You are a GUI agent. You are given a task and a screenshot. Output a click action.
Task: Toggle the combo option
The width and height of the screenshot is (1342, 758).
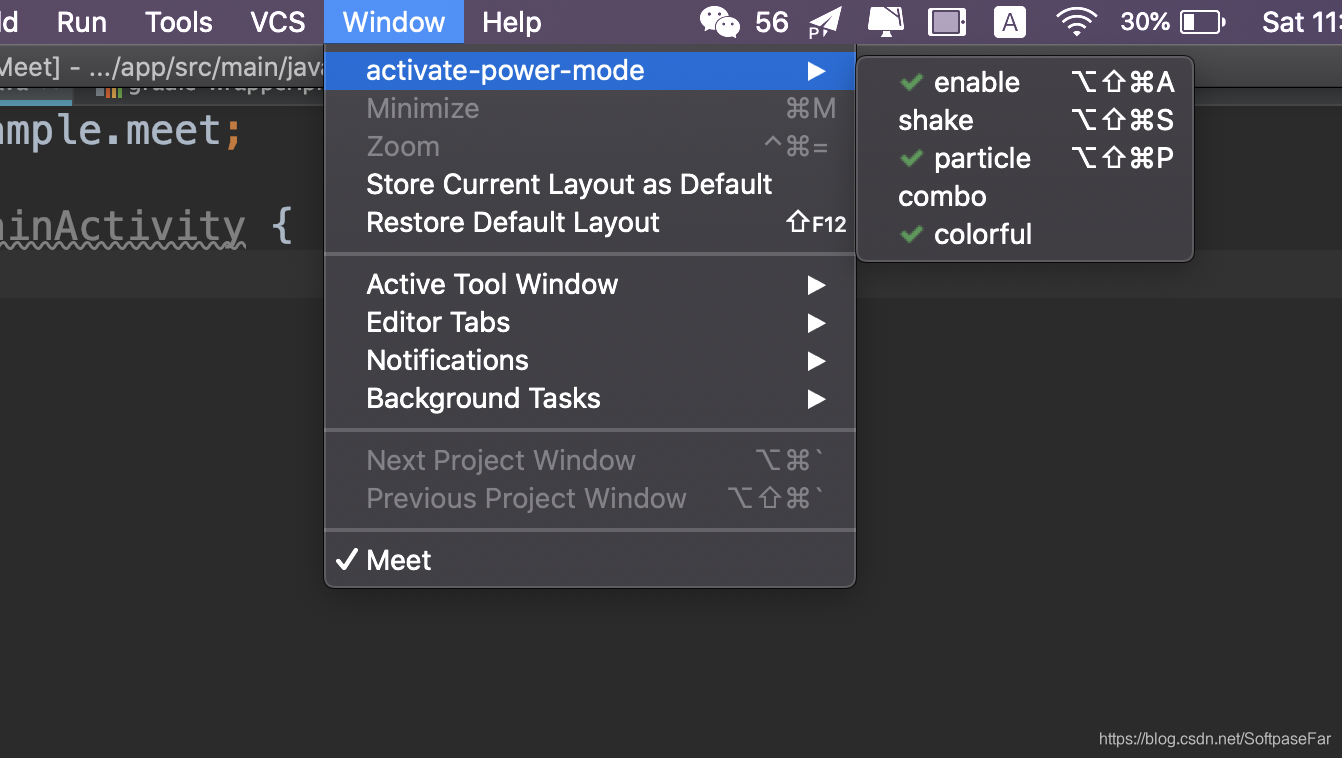(1025, 196)
